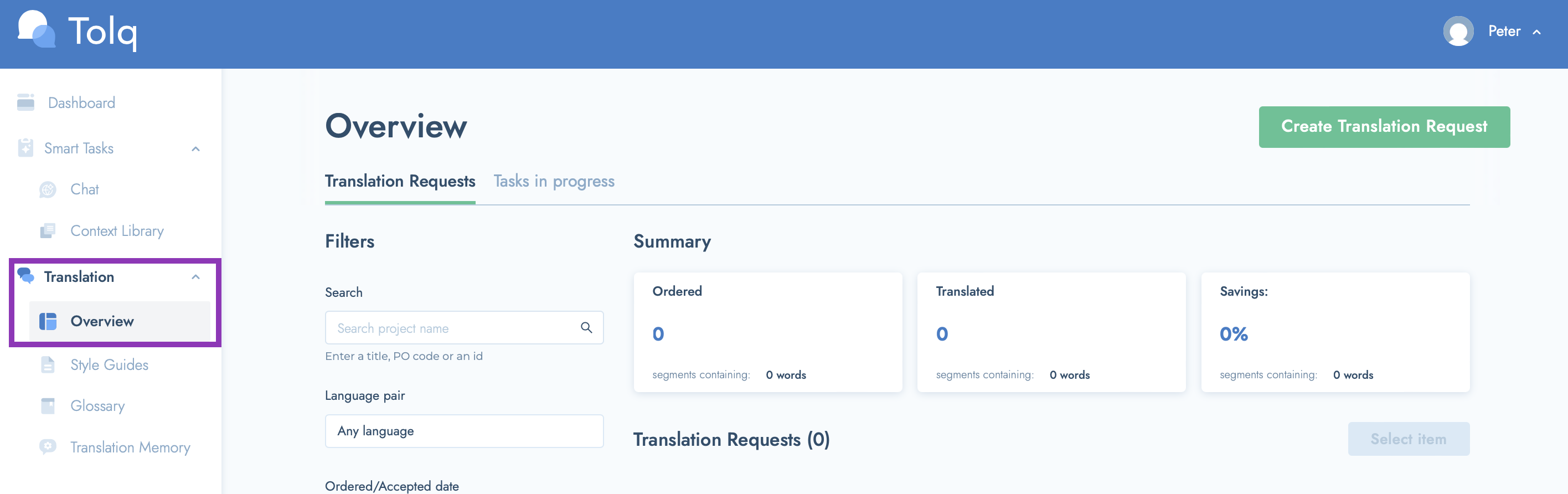Click the Glossary book icon

click(x=48, y=406)
